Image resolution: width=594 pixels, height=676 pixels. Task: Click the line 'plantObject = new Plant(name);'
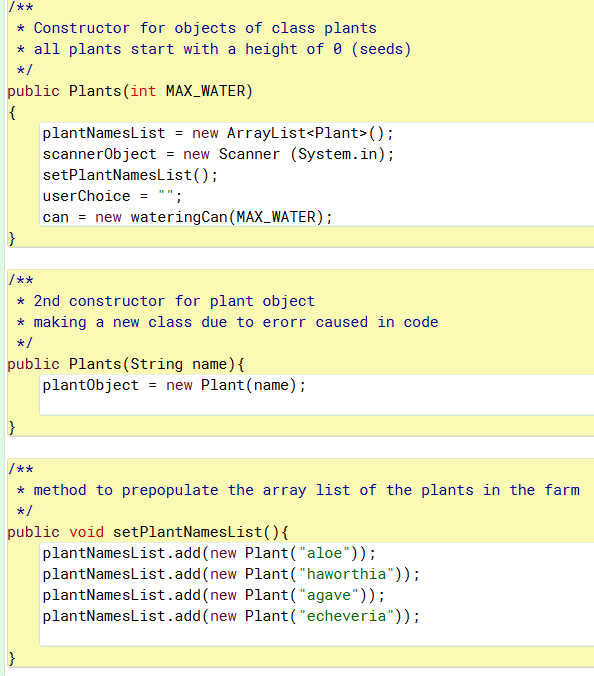174,385
